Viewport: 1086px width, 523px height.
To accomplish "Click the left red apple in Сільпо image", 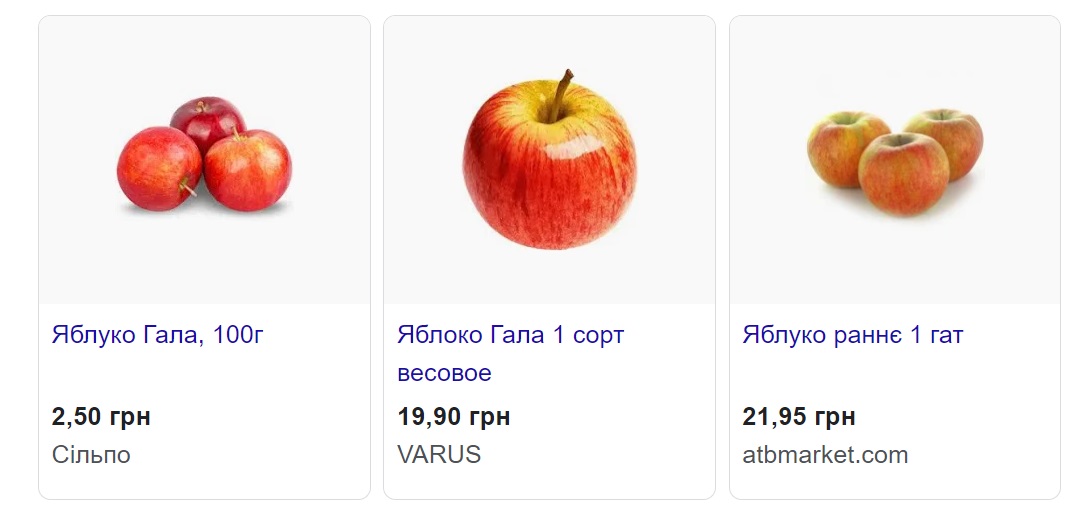I will (158, 168).
